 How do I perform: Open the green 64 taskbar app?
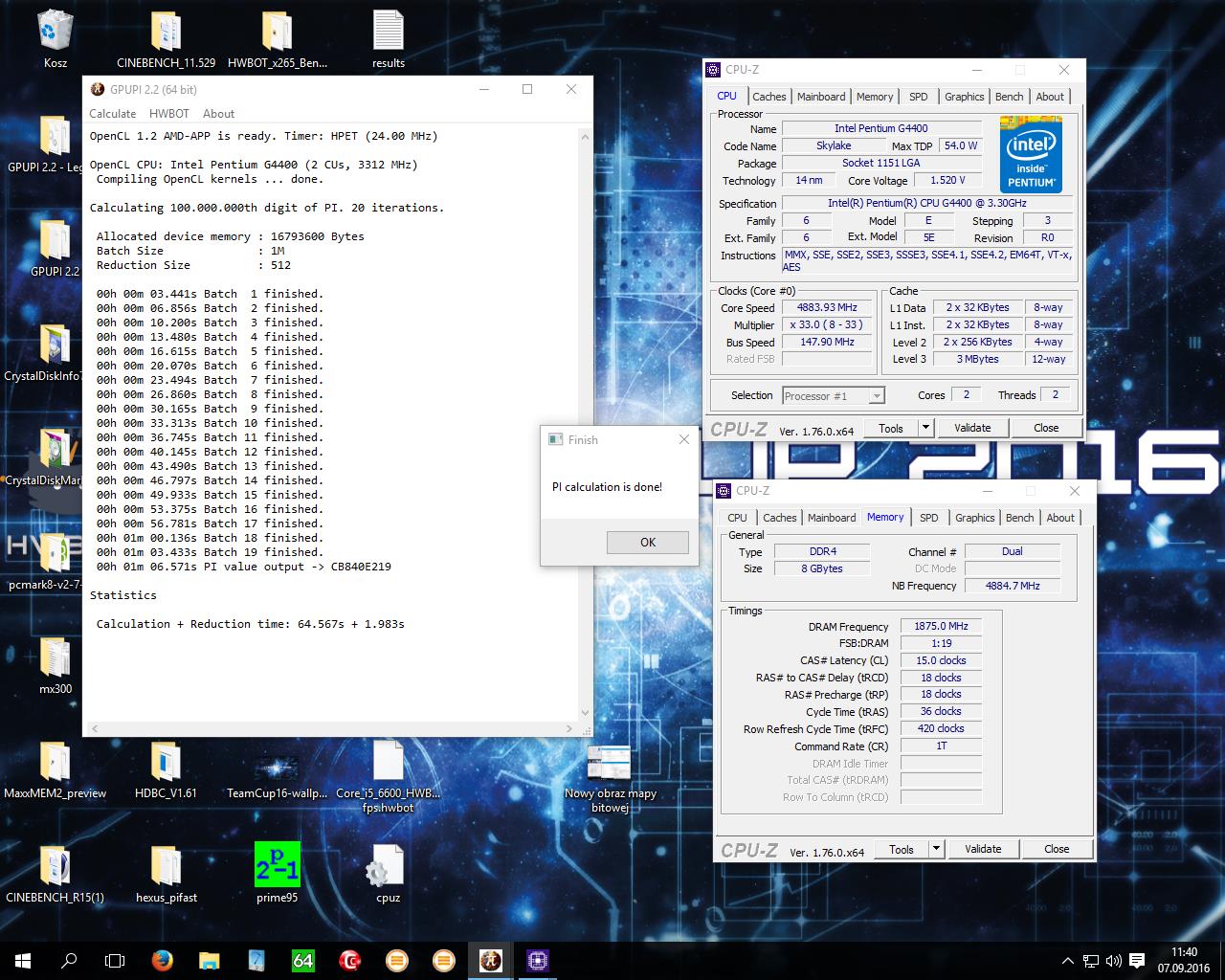[302, 960]
